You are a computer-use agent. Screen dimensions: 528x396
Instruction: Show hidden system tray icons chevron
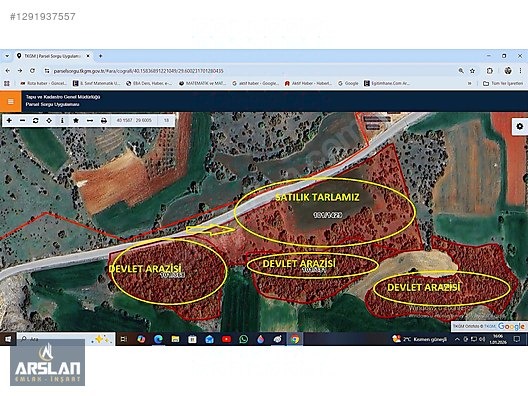point(457,339)
